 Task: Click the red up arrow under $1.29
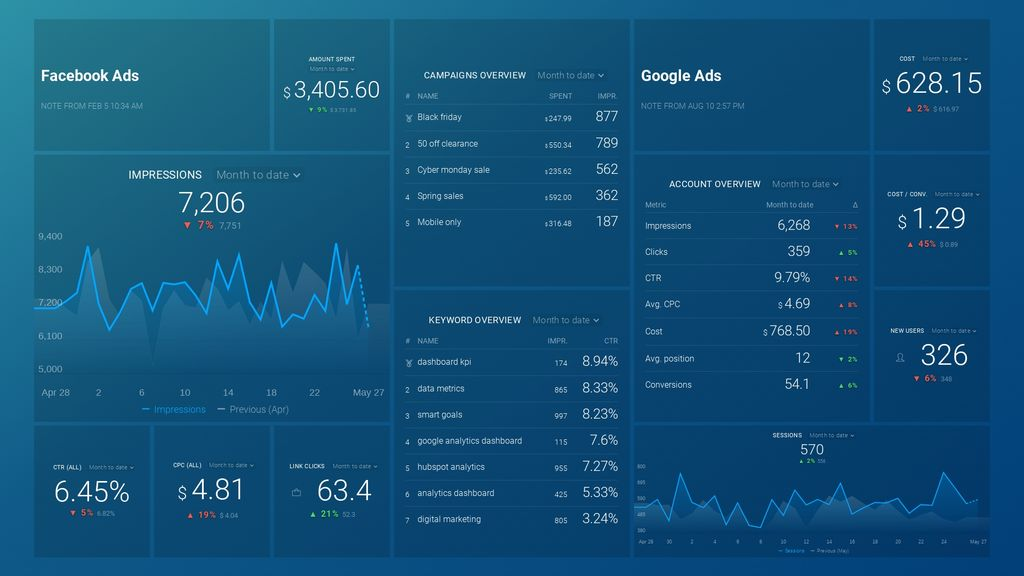[910, 244]
